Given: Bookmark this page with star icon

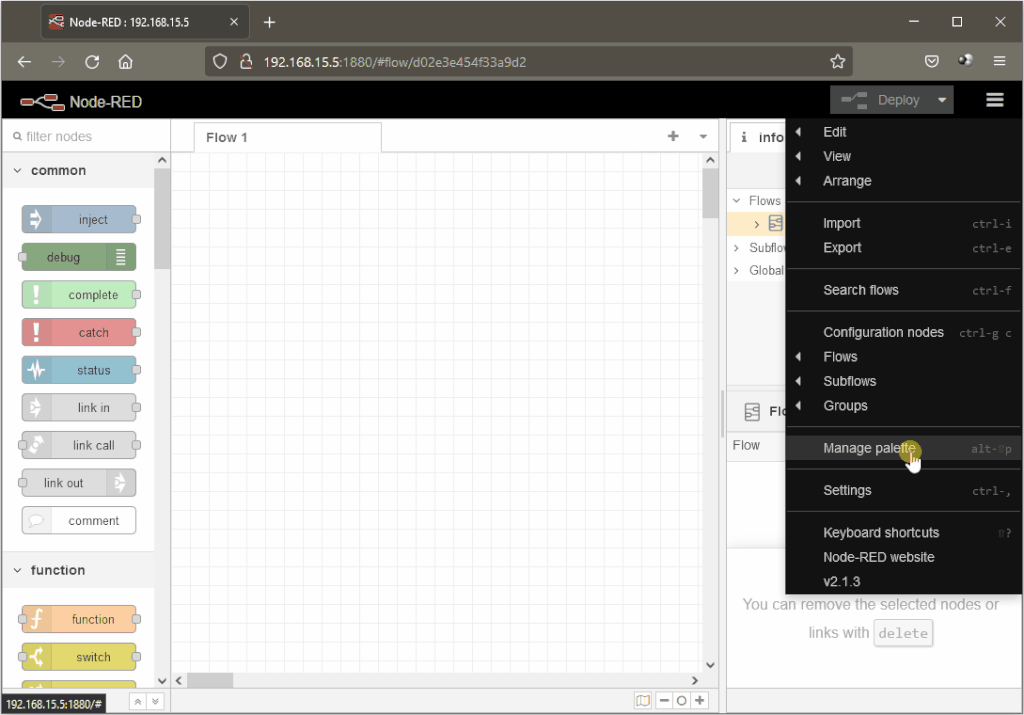Looking at the screenshot, I should [x=837, y=62].
